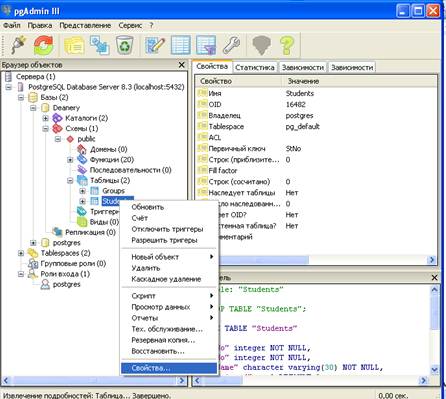Open the Представление menu

(x=85, y=25)
